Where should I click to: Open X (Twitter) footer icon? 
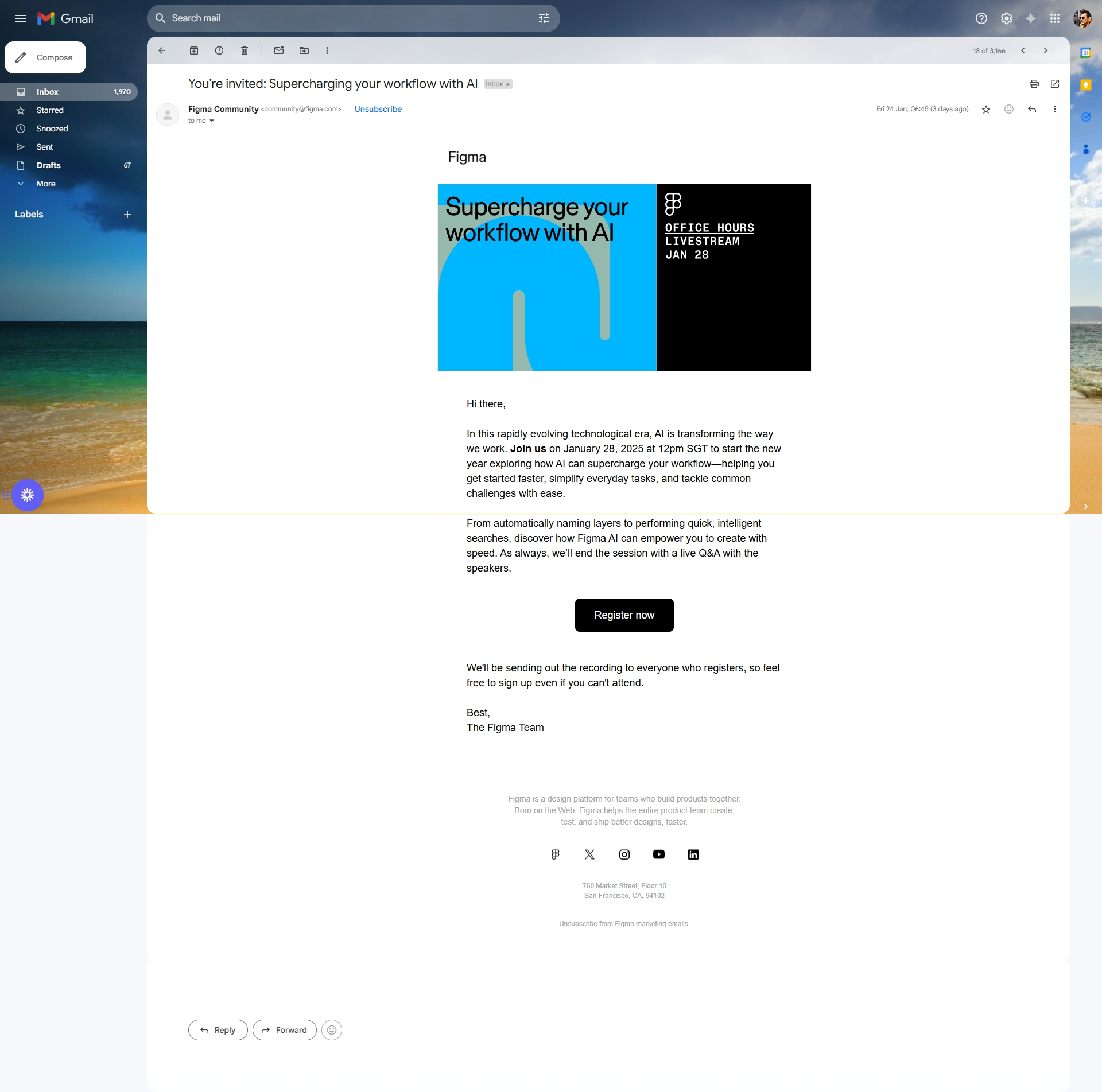pyautogui.click(x=590, y=854)
